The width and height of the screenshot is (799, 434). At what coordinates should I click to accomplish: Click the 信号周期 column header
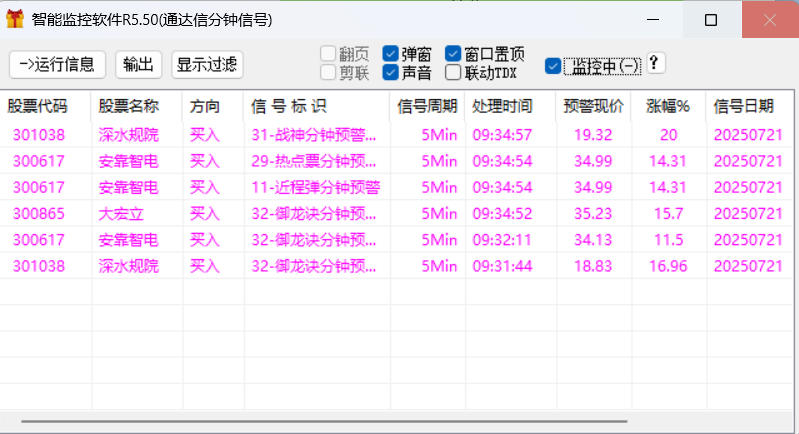(x=427, y=106)
